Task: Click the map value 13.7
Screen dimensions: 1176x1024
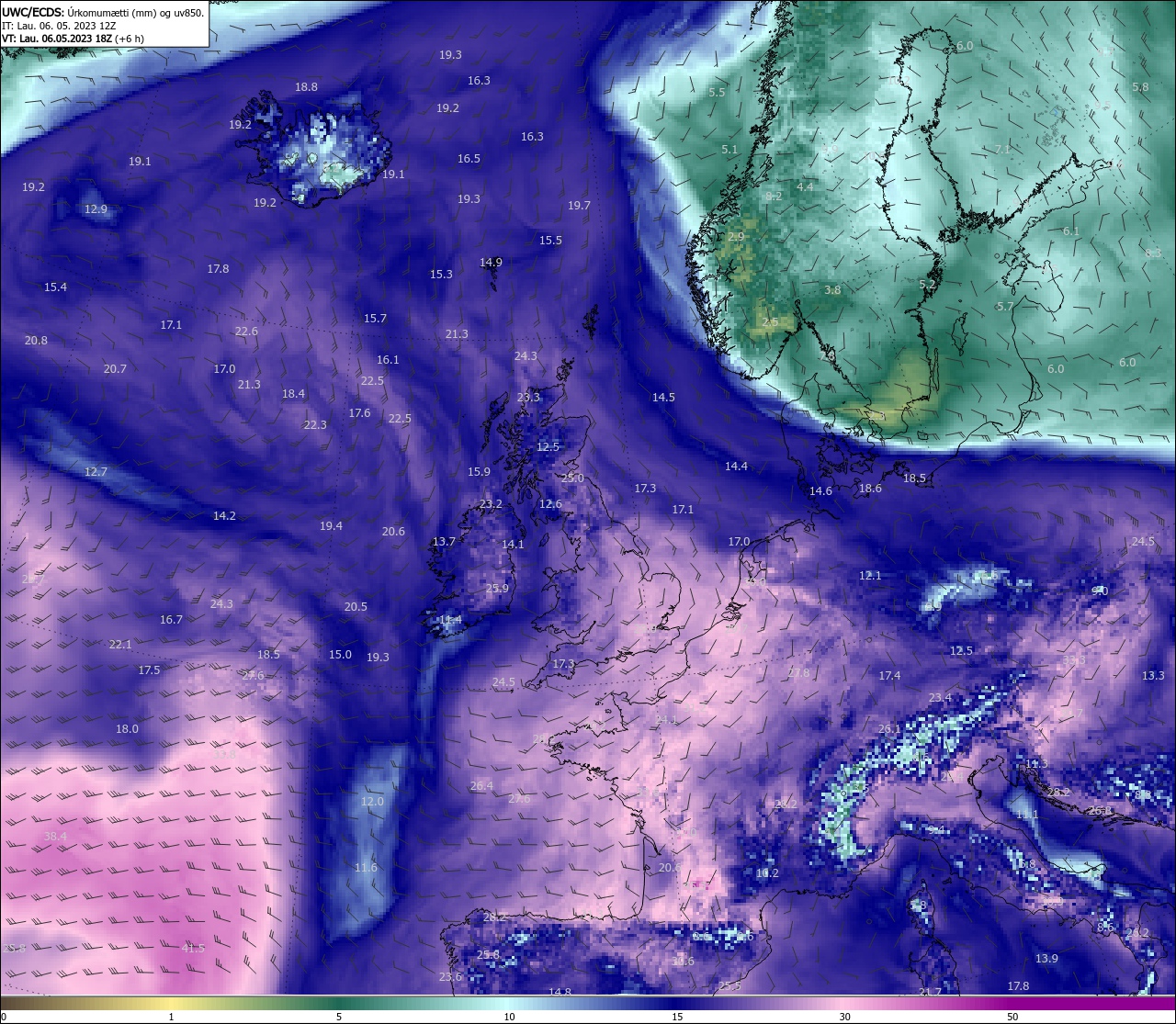Action: pos(444,542)
